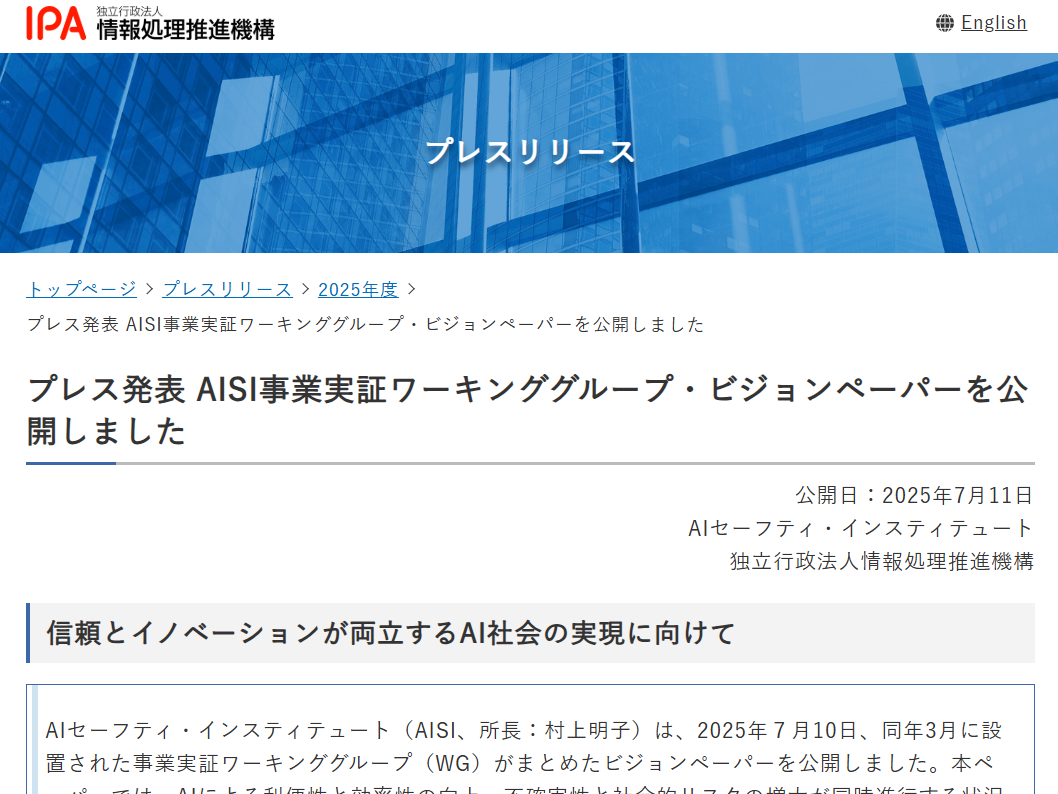Click the current page breadcrumb text

(x=365, y=324)
